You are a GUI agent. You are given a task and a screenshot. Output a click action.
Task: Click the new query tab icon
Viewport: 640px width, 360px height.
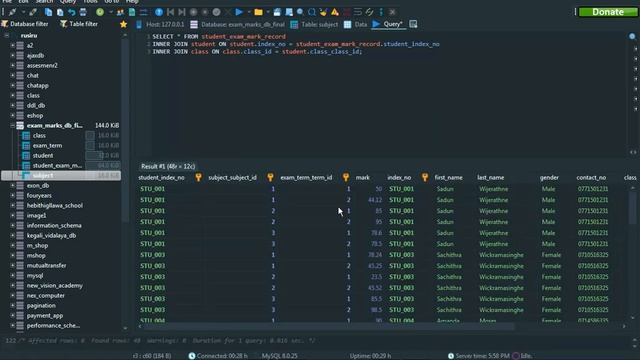(x=413, y=24)
